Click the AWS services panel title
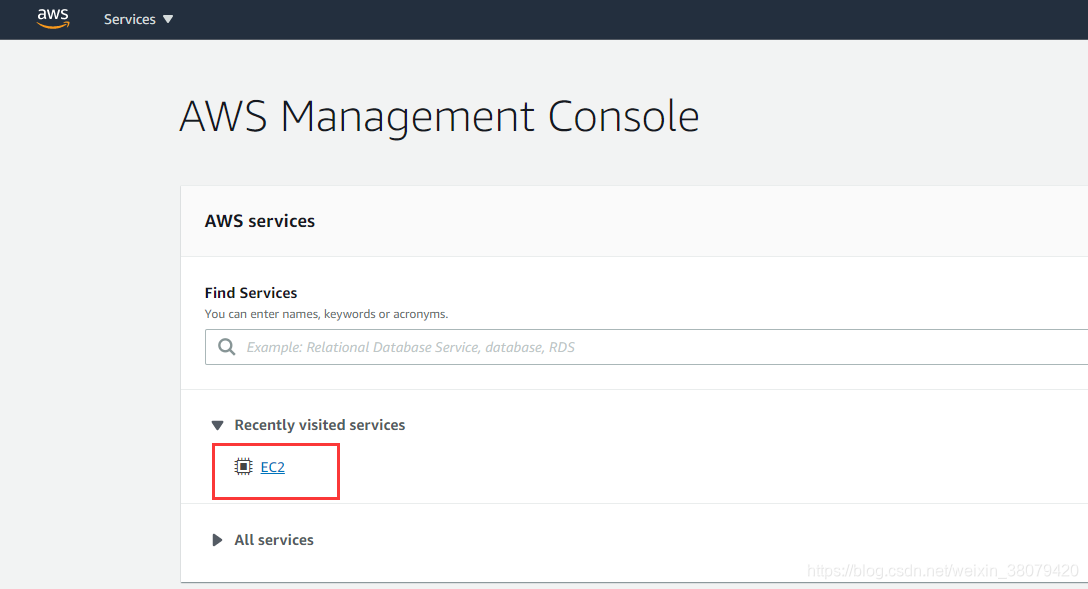1088x589 pixels. pos(260,221)
